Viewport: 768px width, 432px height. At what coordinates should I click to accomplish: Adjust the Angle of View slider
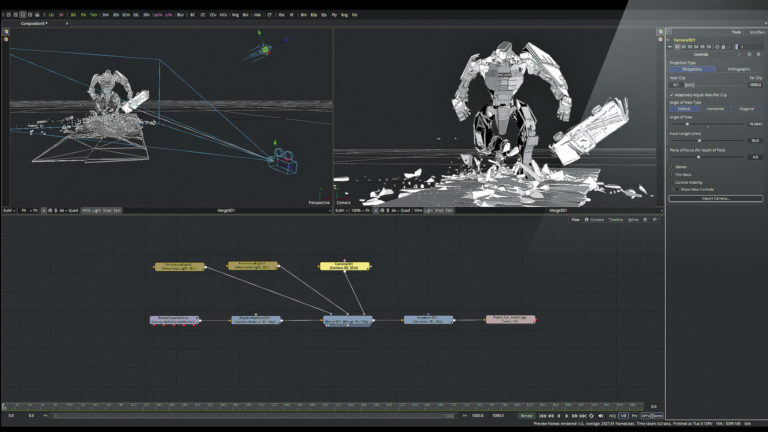click(687, 124)
